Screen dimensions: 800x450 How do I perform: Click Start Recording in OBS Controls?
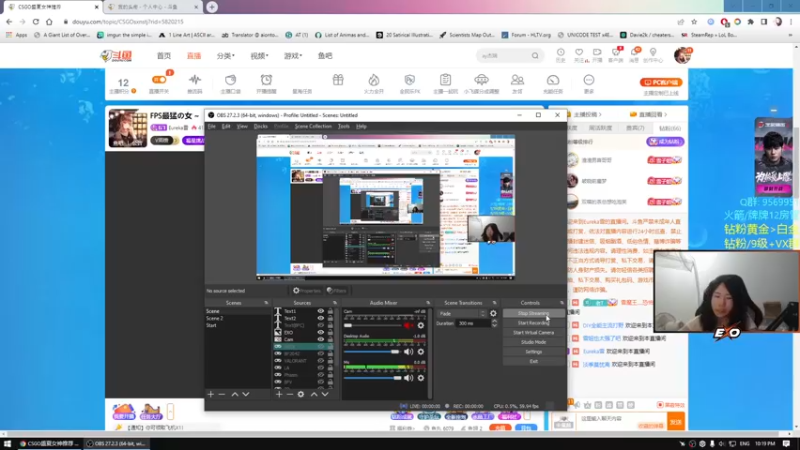click(534, 323)
